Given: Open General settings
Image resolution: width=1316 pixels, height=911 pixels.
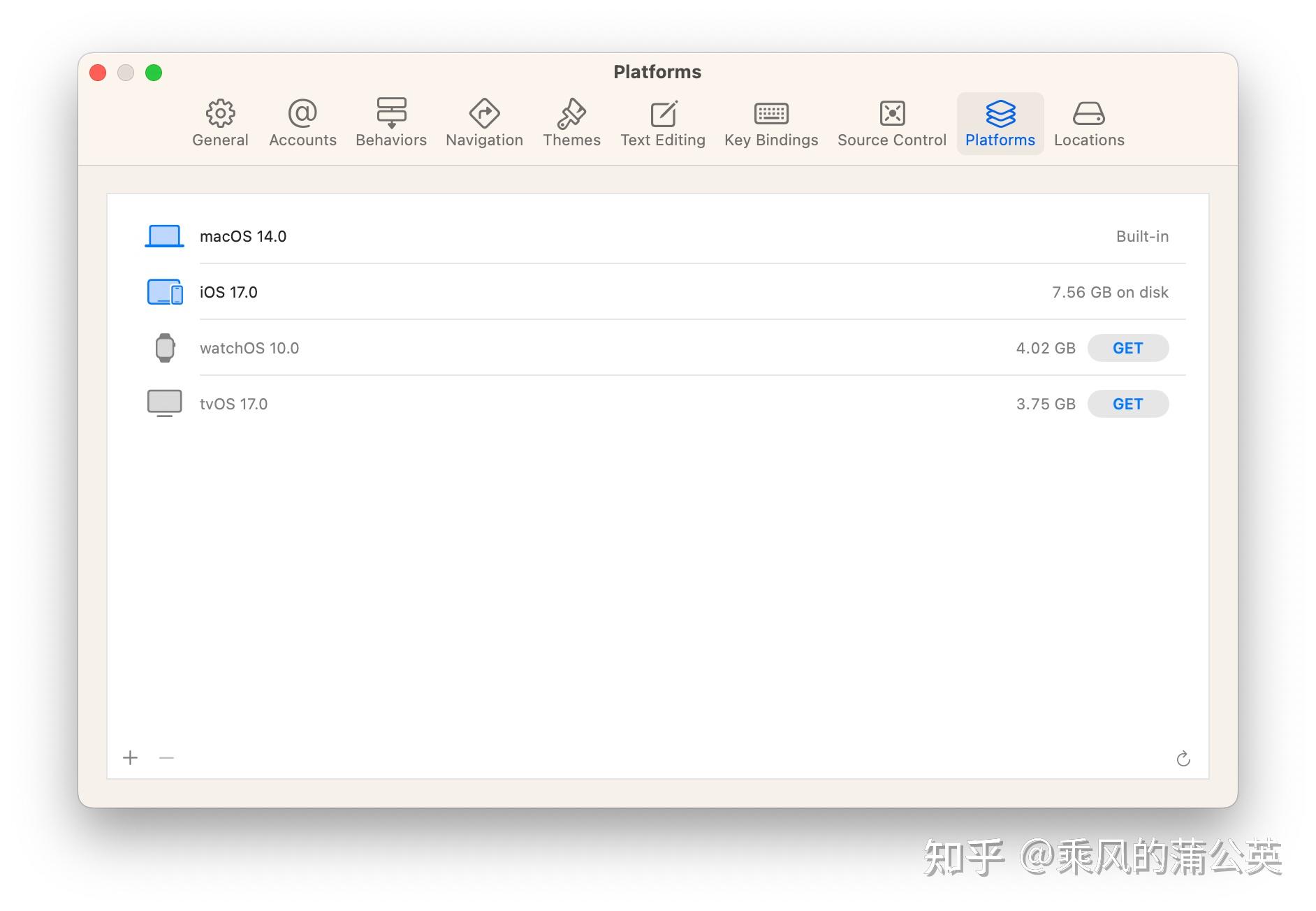Looking at the screenshot, I should pyautogui.click(x=220, y=123).
